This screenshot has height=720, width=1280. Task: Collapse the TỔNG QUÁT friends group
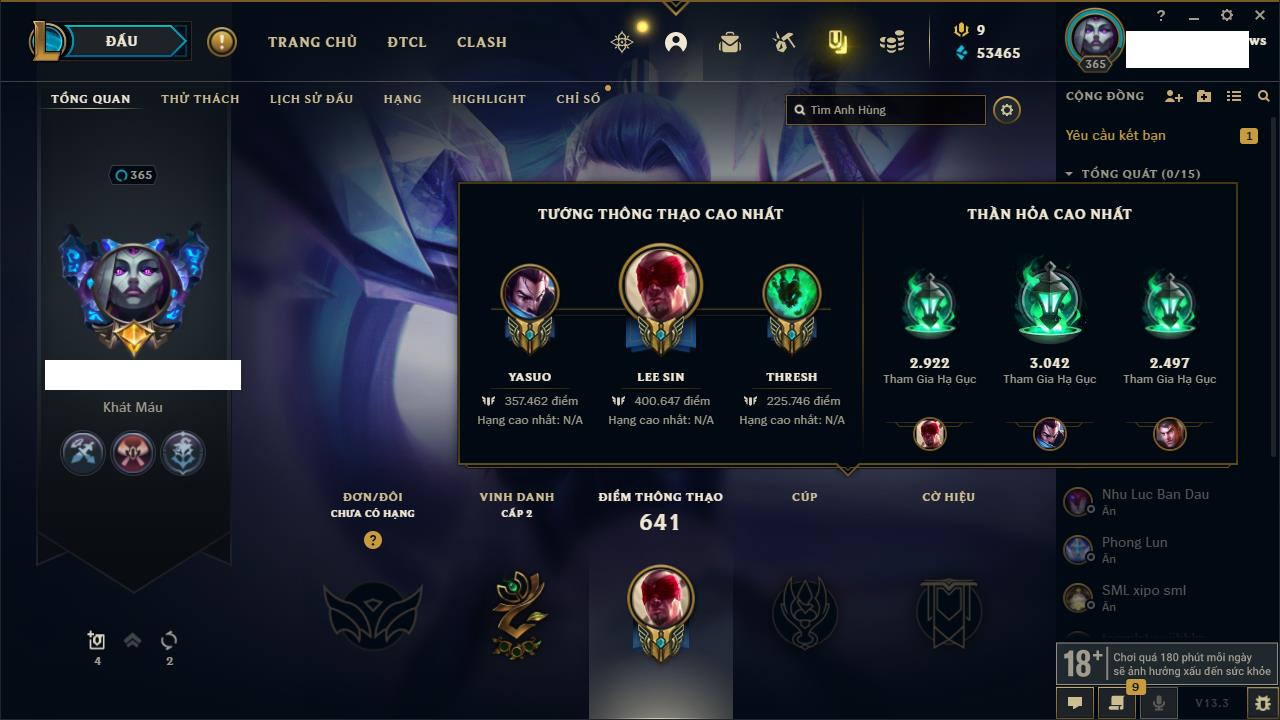pos(1069,174)
